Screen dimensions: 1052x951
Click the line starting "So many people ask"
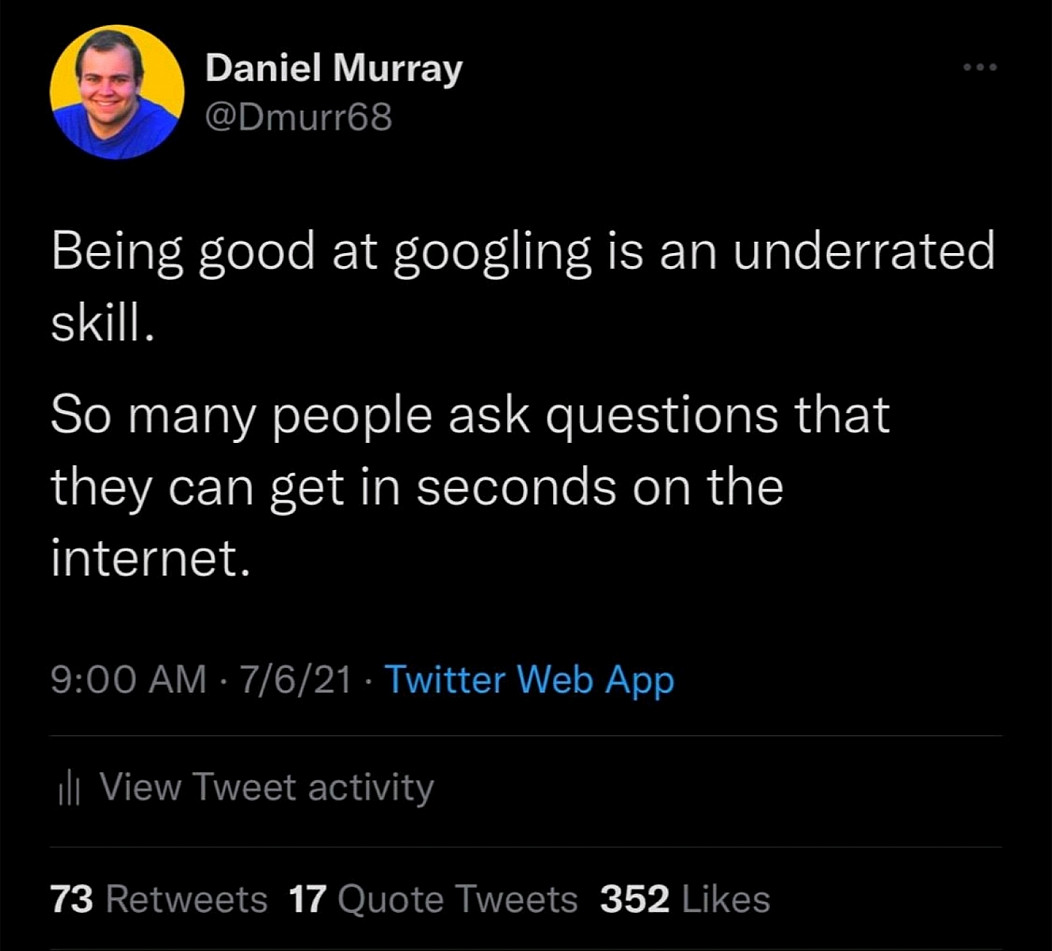click(x=470, y=415)
